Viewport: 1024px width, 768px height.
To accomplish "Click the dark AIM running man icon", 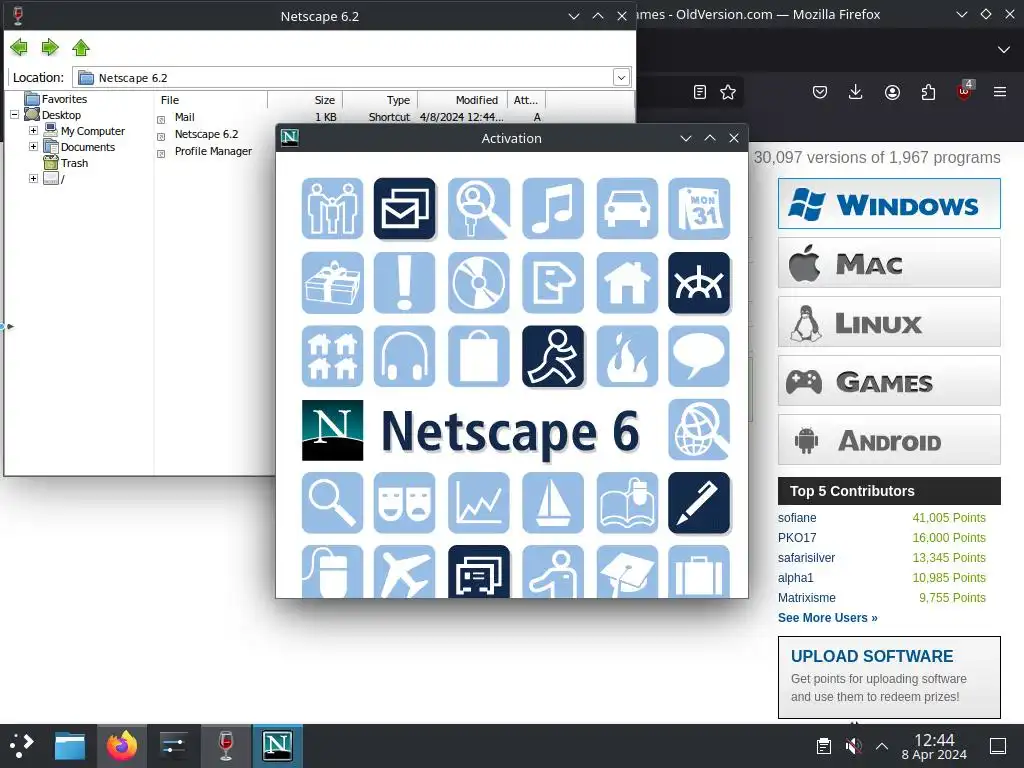I will [553, 357].
